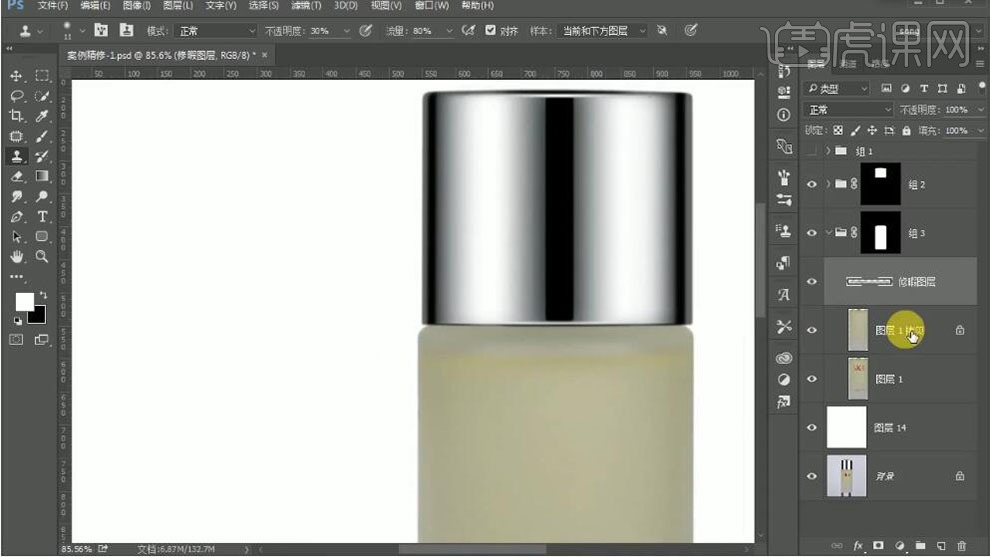The height and width of the screenshot is (557, 990).
Task: Select the Hand tool
Action: tap(16, 256)
